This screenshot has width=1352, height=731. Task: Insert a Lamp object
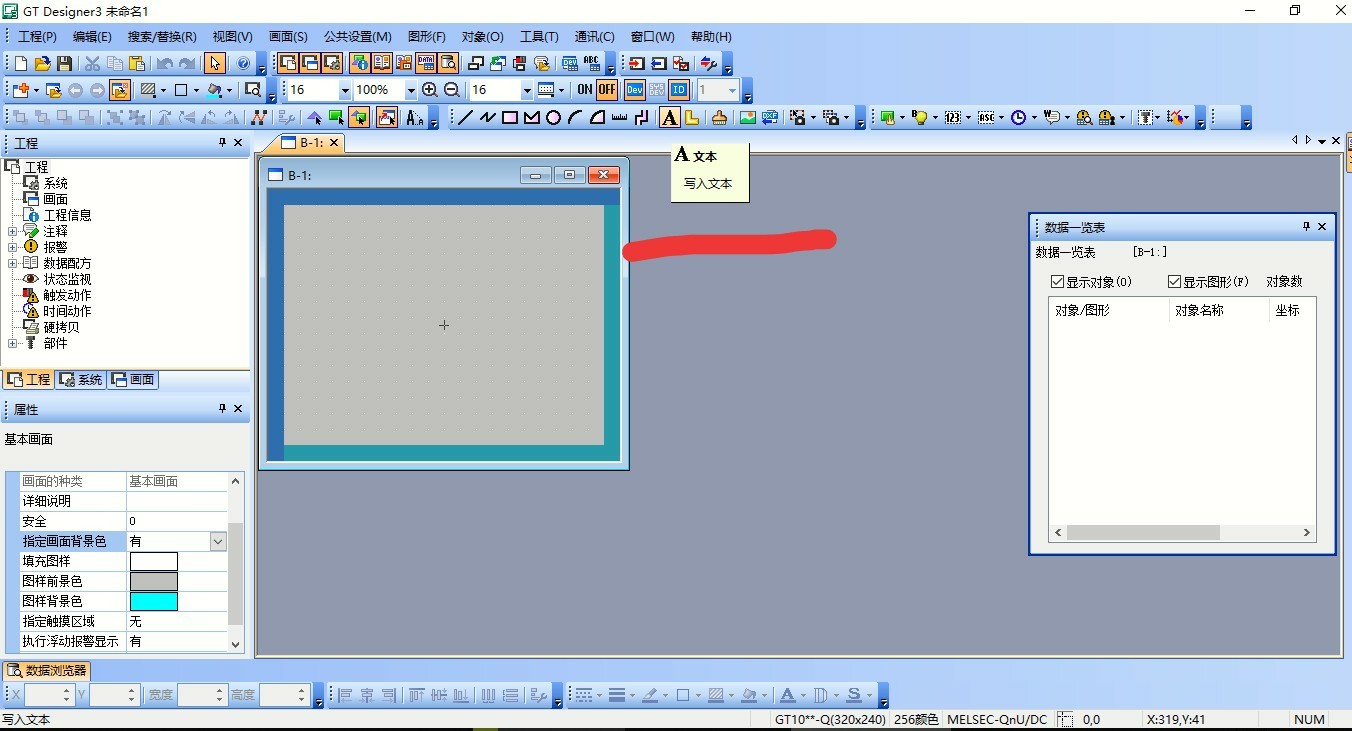[x=919, y=117]
